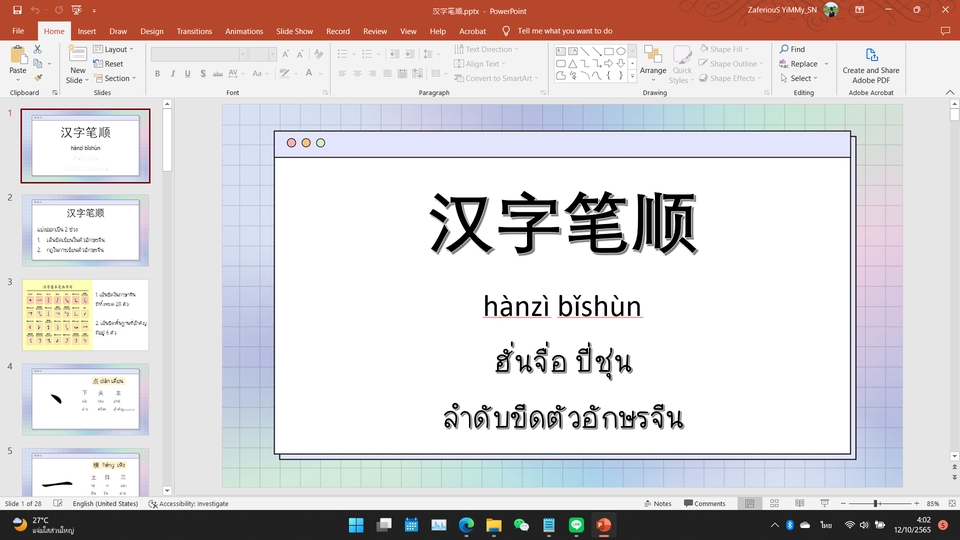Image resolution: width=960 pixels, height=540 pixels.
Task: Select the Rectangle shape in shapes gallery
Action: tap(609, 51)
